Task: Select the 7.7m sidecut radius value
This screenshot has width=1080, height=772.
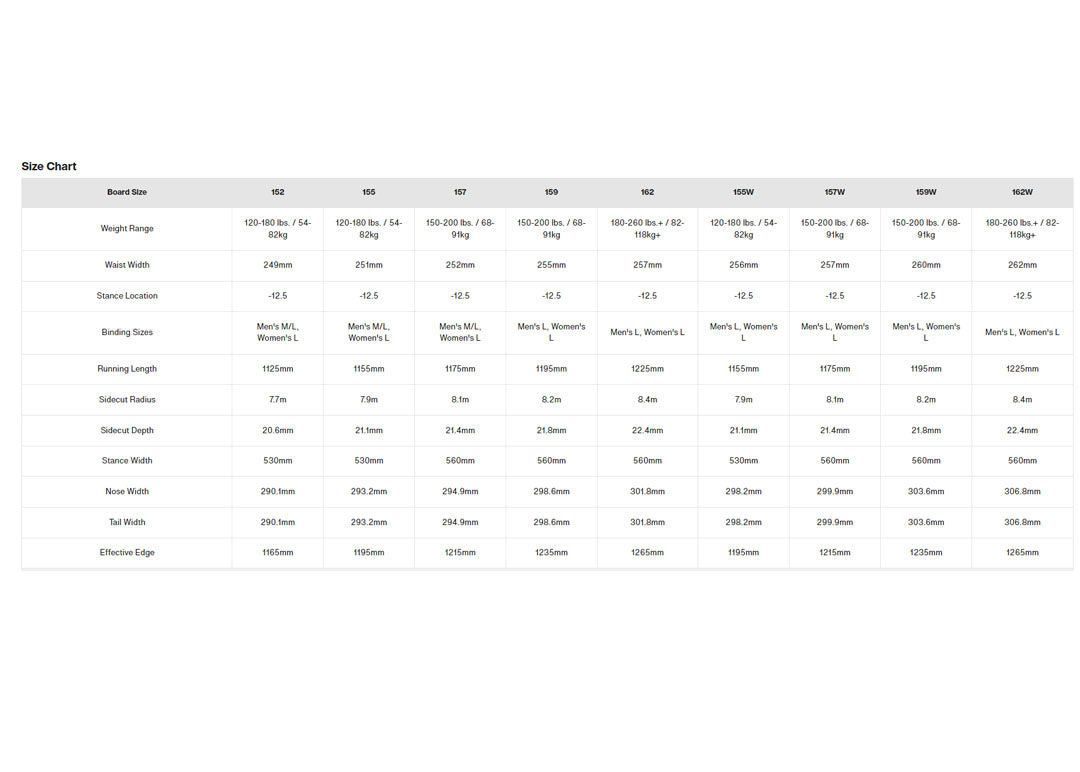Action: click(278, 400)
